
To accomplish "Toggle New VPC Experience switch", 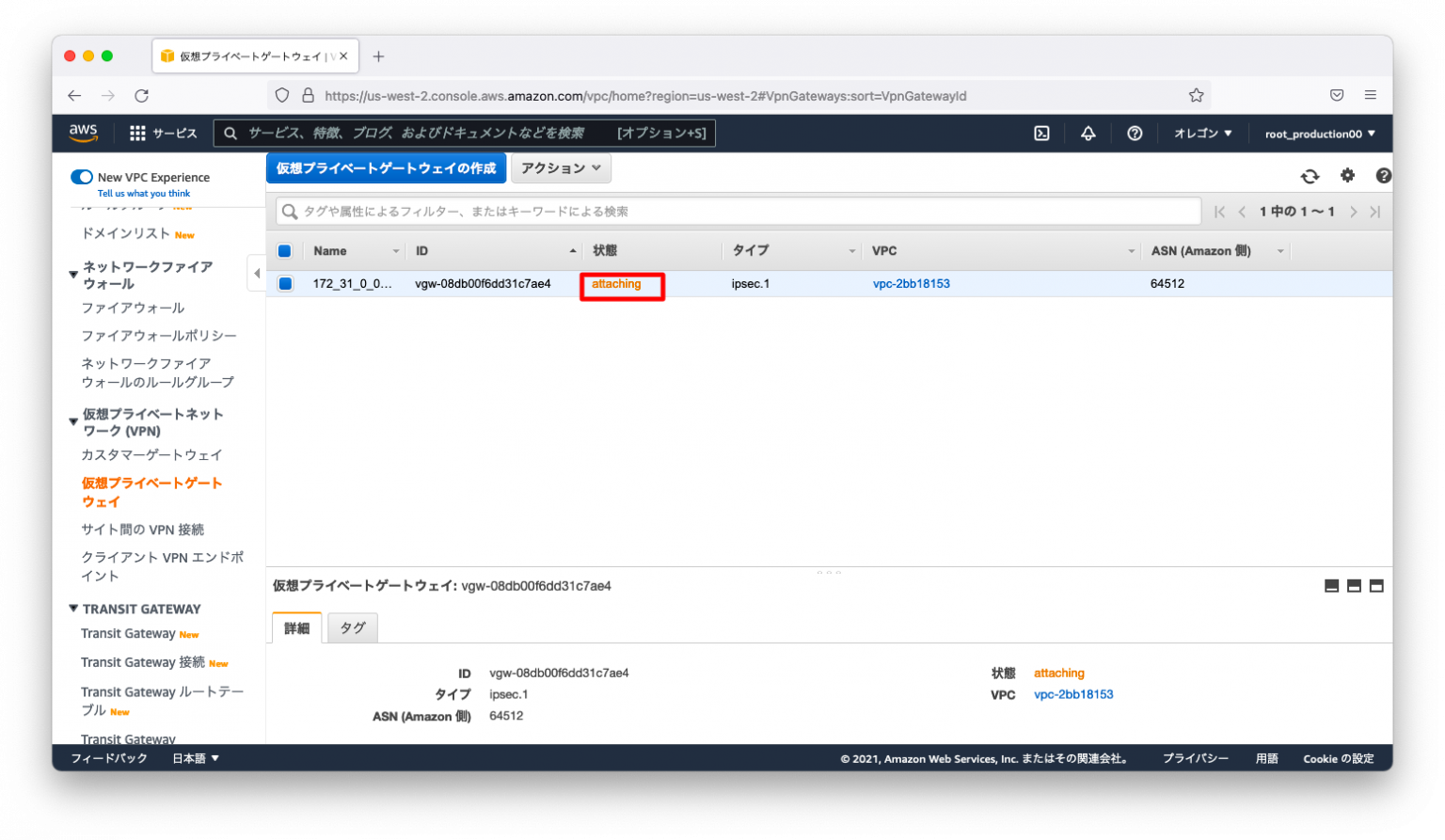I will [x=82, y=177].
